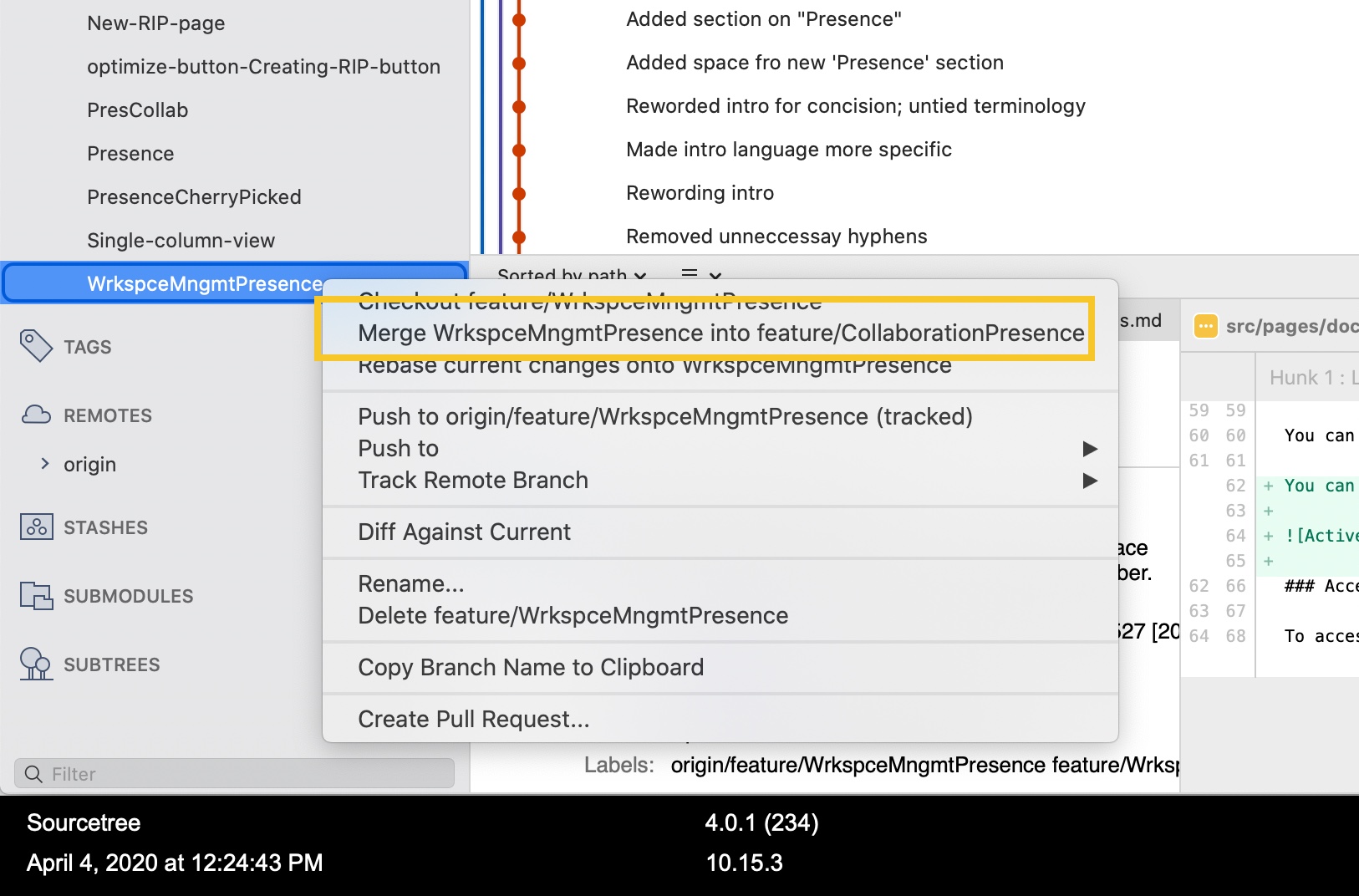Image resolution: width=1359 pixels, height=896 pixels.
Task: Select commit dot for Rewording intro
Action: coord(519,193)
